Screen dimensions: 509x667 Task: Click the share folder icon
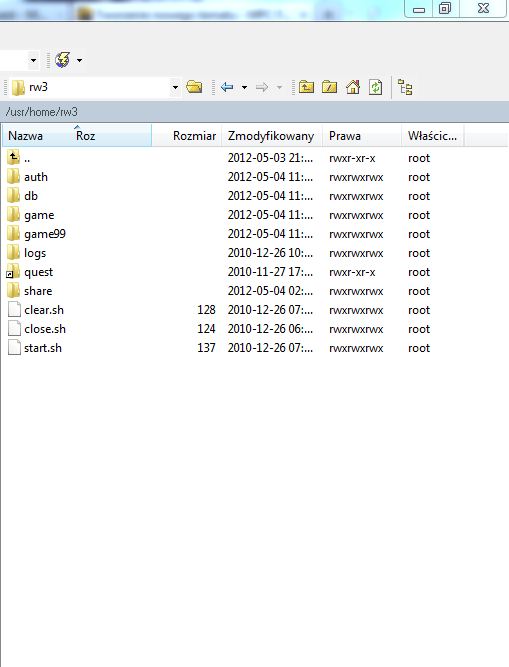click(14, 291)
